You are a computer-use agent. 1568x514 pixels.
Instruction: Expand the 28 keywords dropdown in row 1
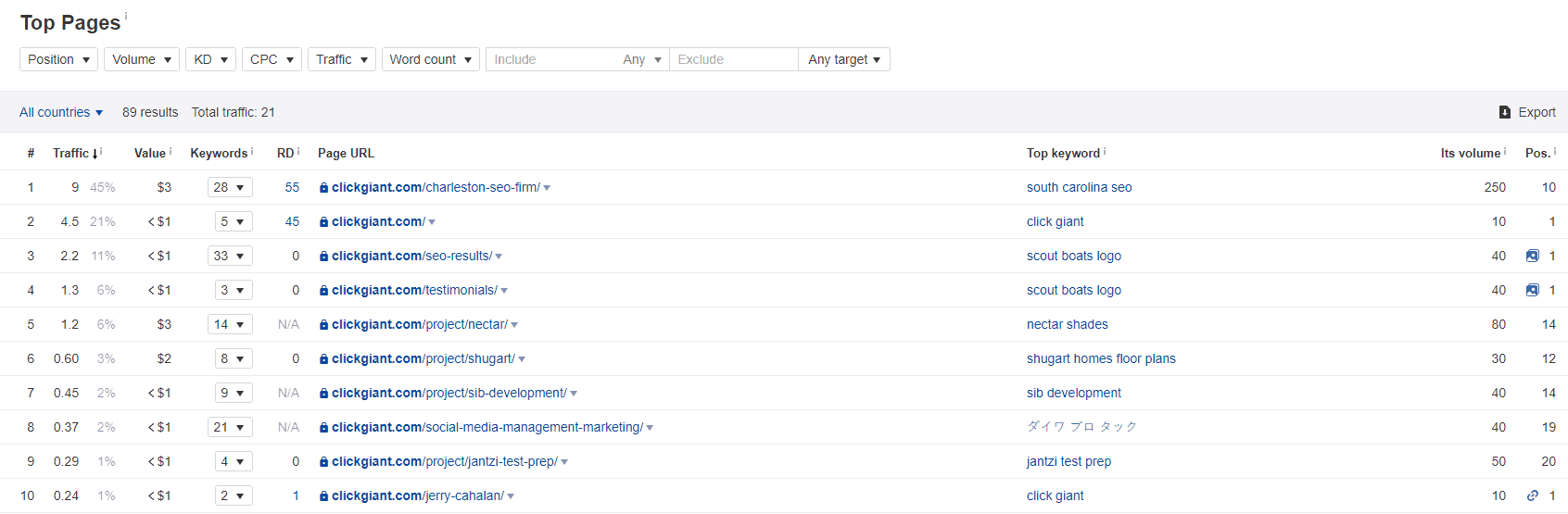click(x=230, y=187)
